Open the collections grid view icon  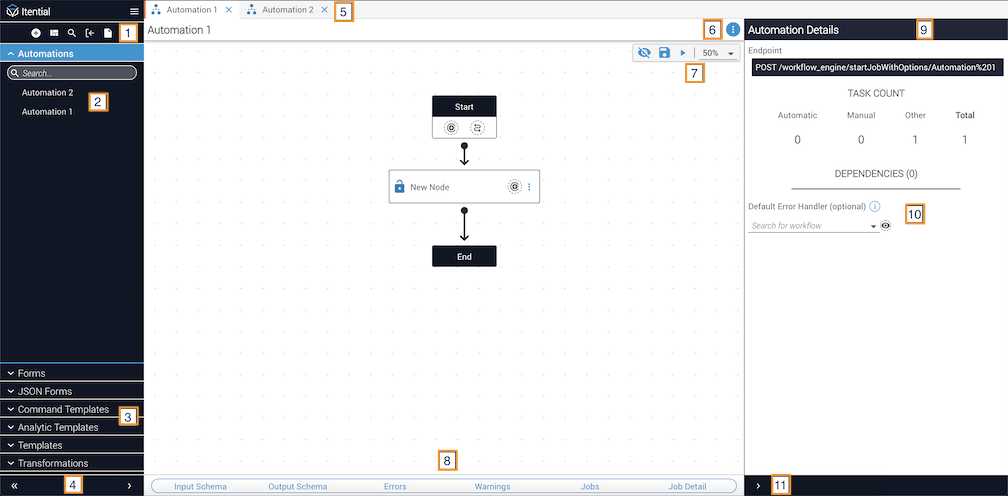click(54, 33)
